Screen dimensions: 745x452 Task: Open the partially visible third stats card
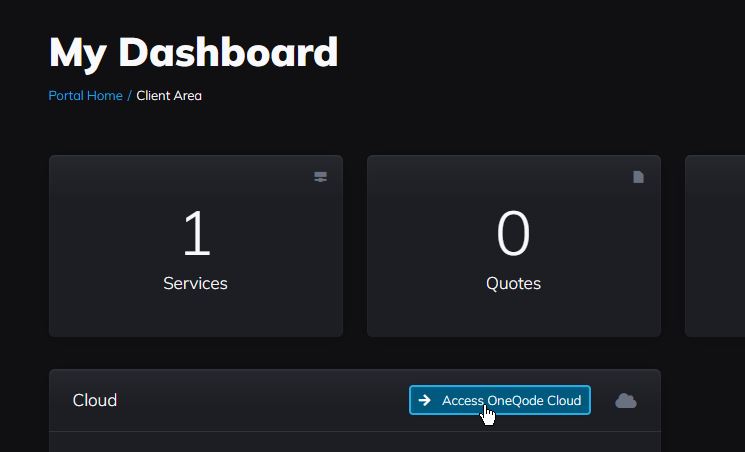tap(715, 245)
